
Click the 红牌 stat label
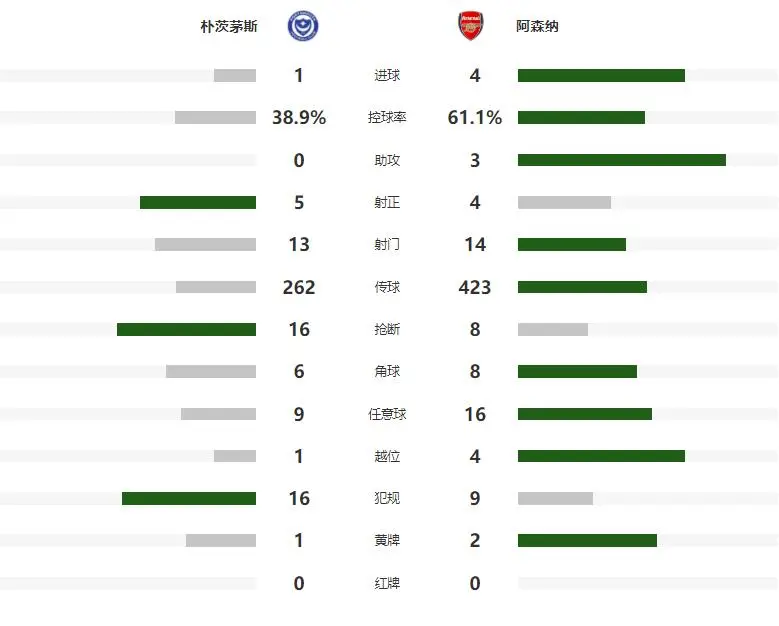[387, 583]
